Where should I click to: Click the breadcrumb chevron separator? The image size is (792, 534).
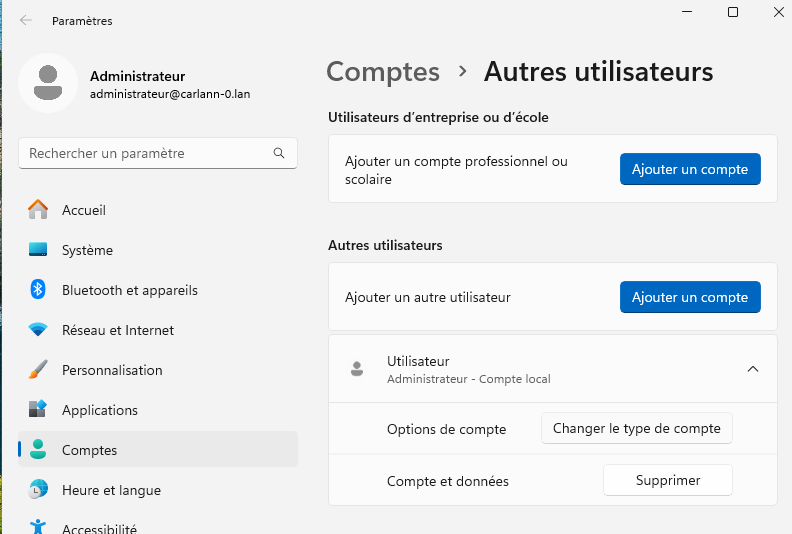pyautogui.click(x=462, y=72)
